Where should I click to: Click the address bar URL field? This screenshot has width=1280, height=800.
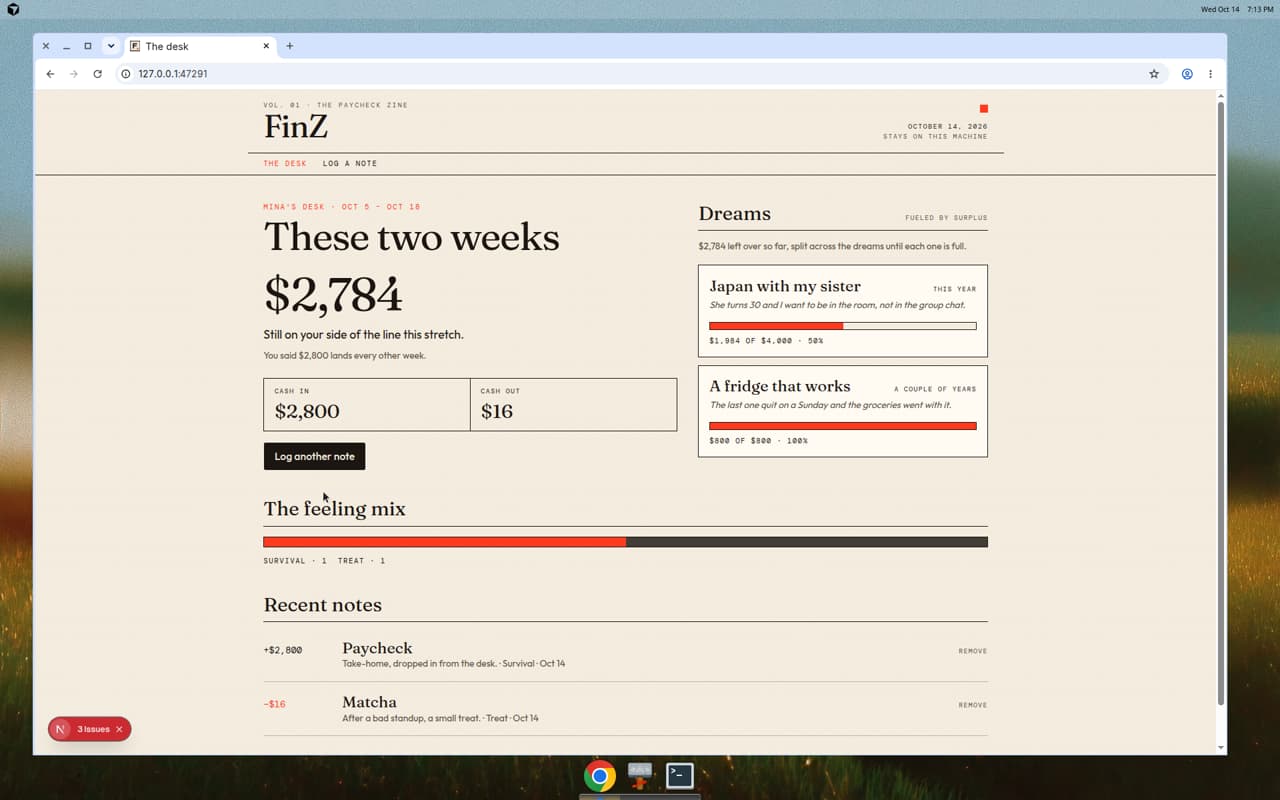coord(640,74)
